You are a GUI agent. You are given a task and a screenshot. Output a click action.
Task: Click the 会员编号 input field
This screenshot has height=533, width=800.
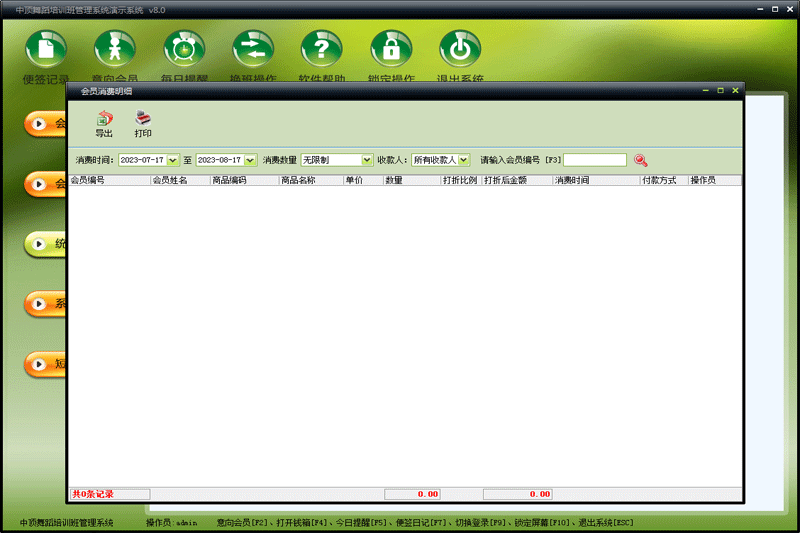595,160
